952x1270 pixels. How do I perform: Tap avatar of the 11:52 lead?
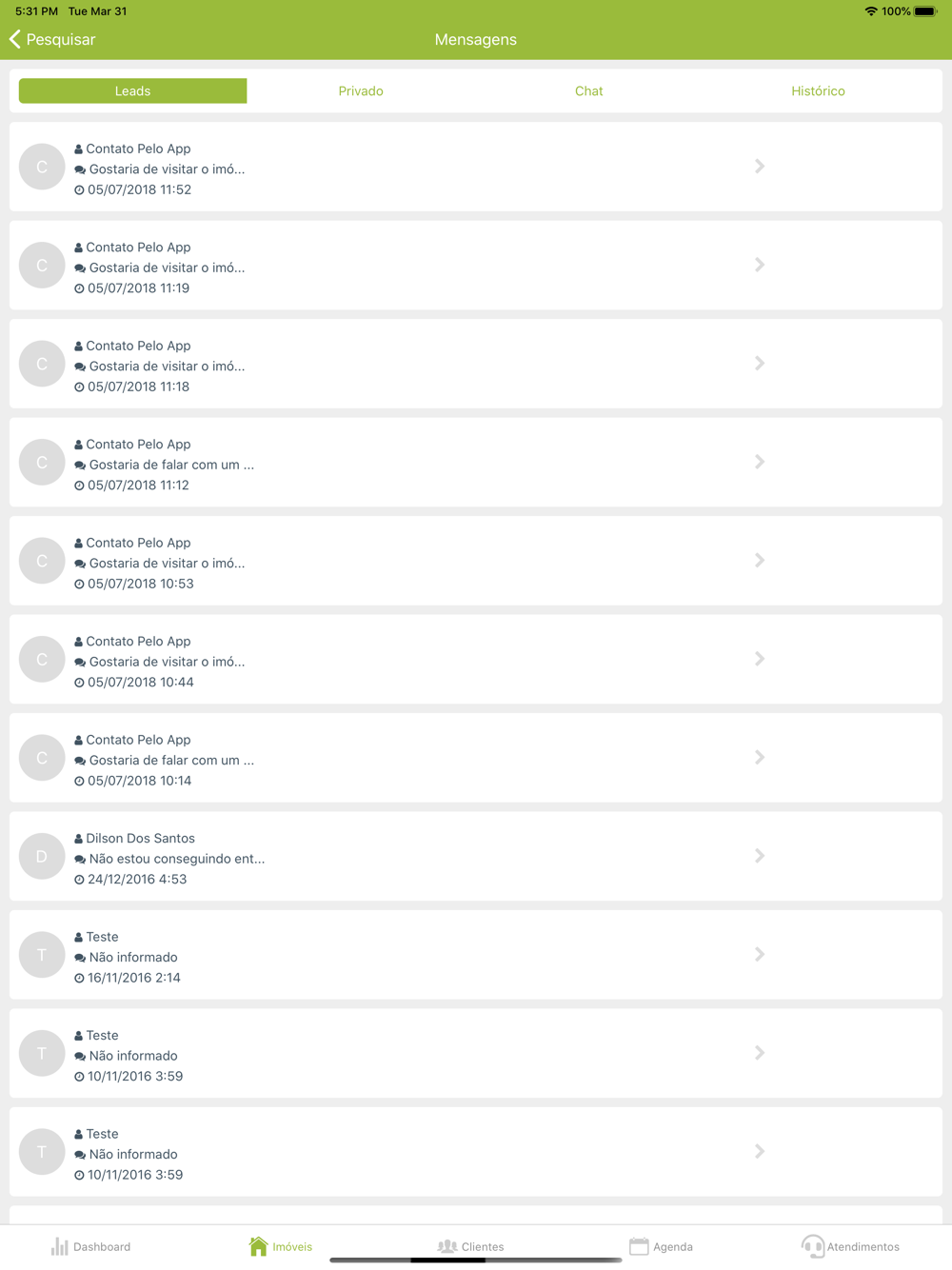point(42,167)
